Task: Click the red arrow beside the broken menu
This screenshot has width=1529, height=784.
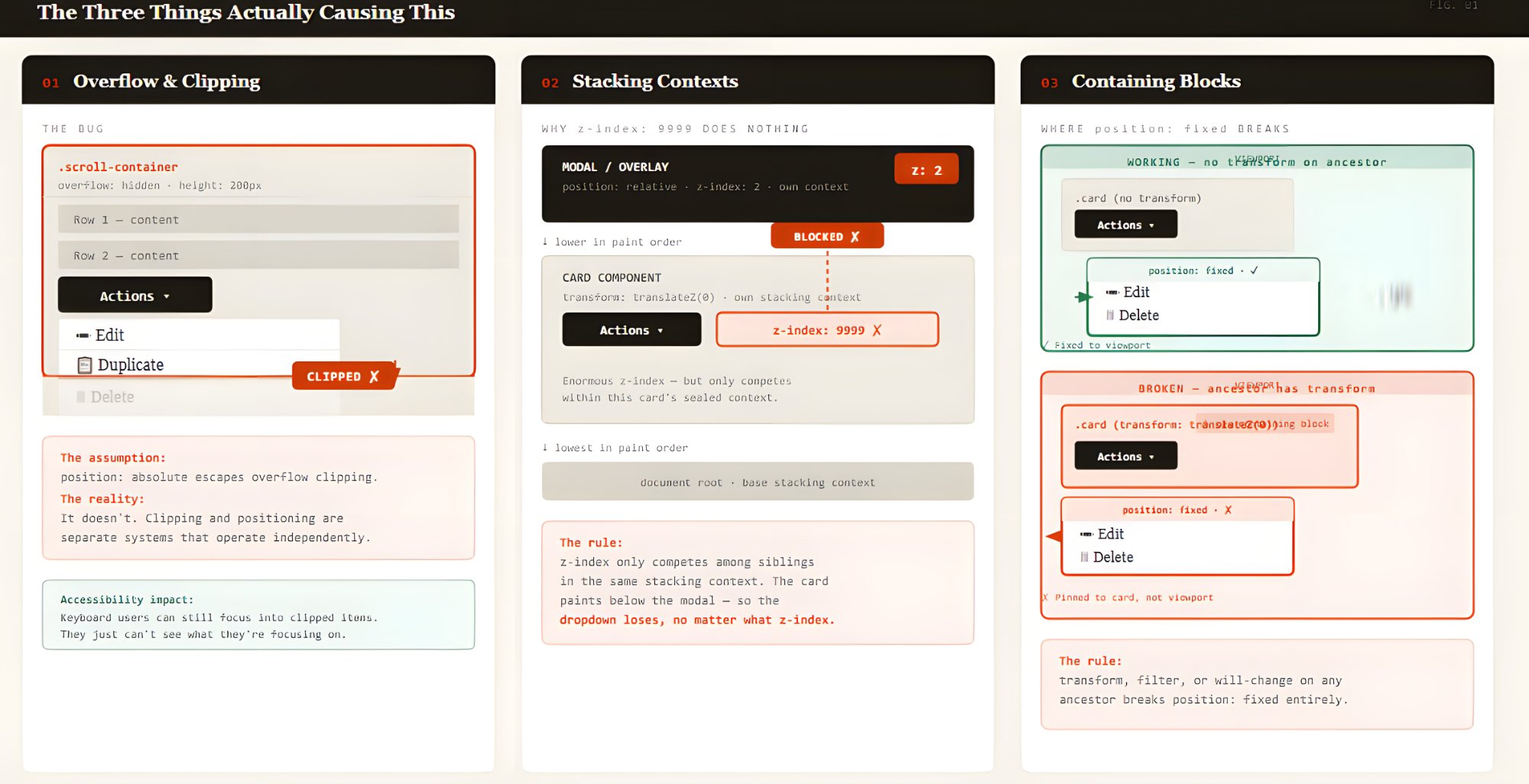Action: (1053, 536)
